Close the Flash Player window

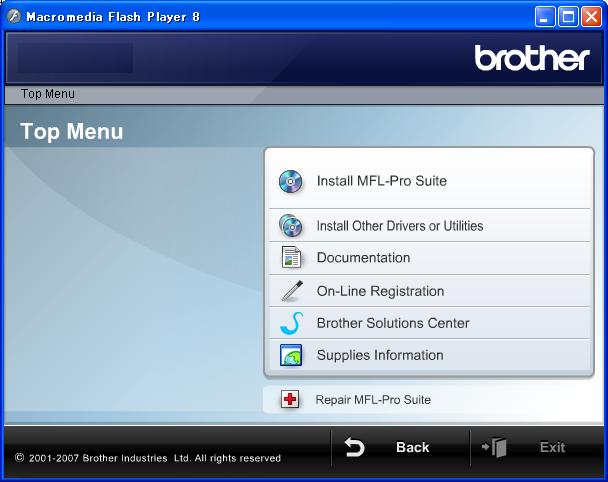pyautogui.click(x=591, y=17)
